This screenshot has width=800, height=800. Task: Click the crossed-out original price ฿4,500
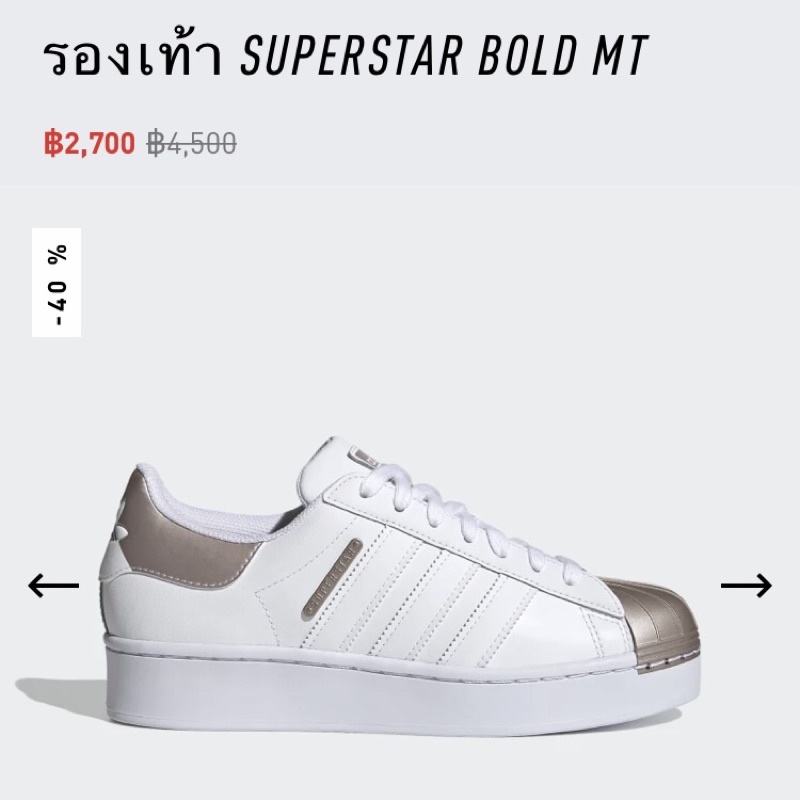tap(192, 143)
